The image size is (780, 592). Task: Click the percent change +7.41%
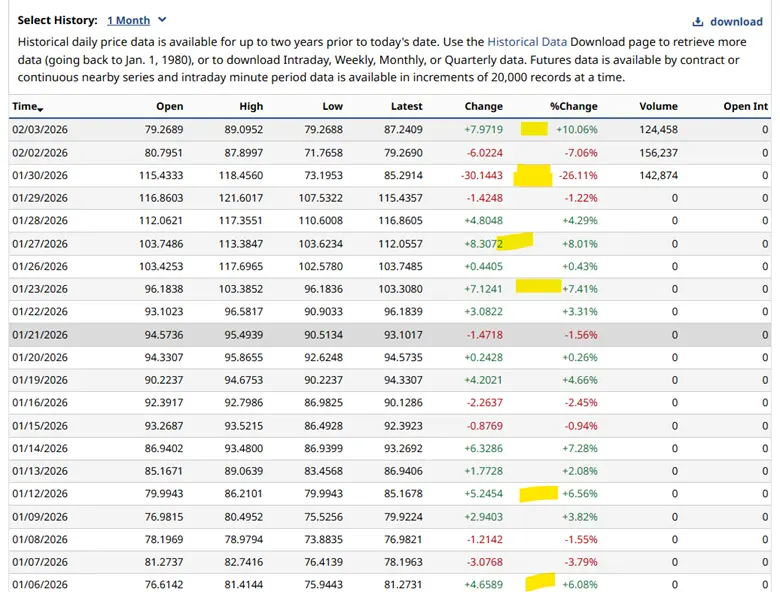point(580,289)
